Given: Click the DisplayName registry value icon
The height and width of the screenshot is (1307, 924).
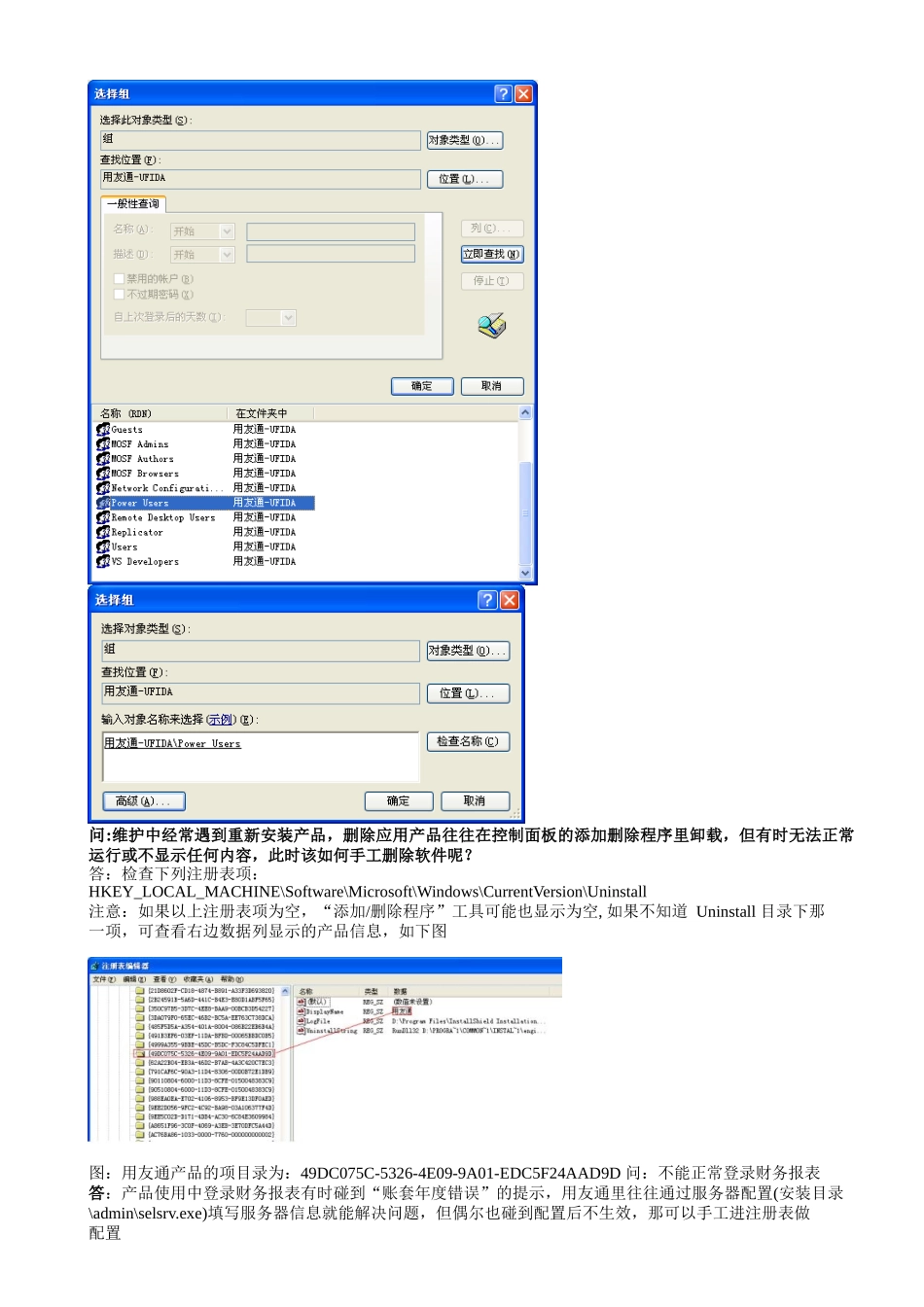Looking at the screenshot, I should pyautogui.click(x=302, y=1011).
